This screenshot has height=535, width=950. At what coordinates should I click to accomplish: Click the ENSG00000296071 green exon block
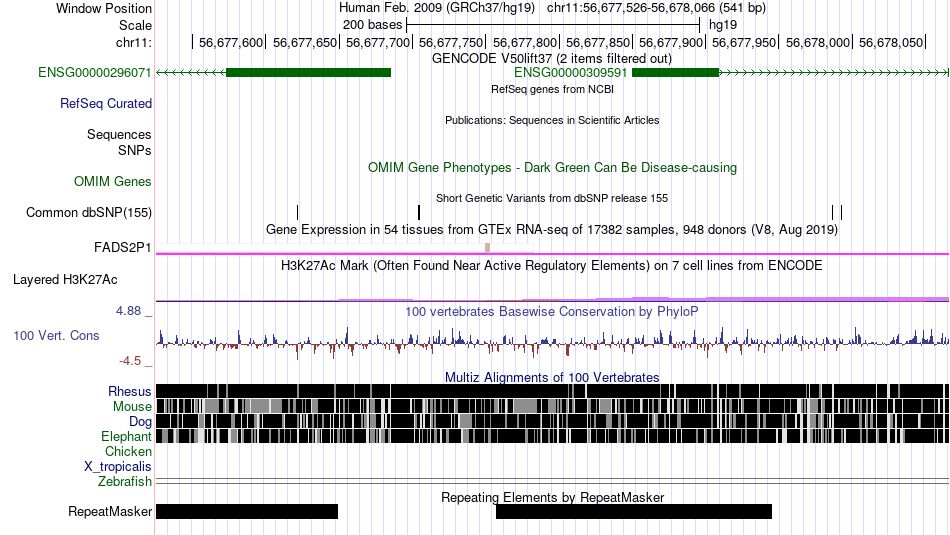click(x=308, y=73)
